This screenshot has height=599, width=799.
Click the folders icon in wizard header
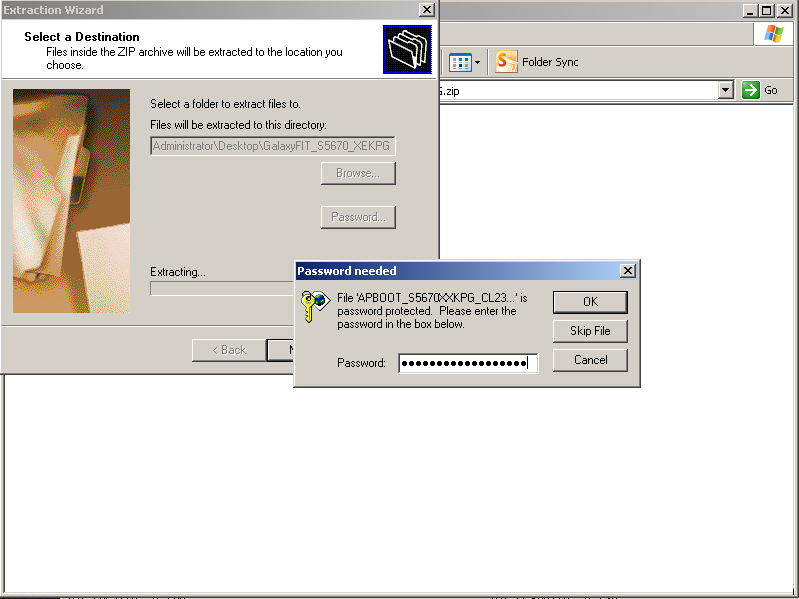(x=407, y=49)
